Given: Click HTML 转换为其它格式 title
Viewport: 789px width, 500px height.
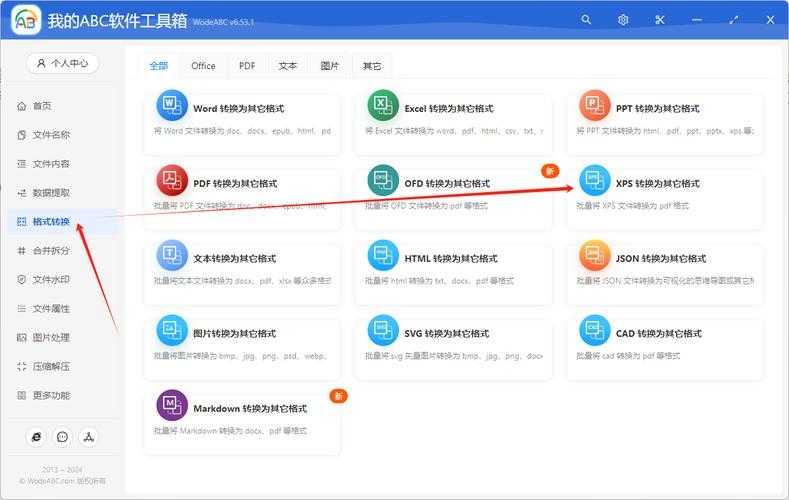Looking at the screenshot, I should 451,259.
